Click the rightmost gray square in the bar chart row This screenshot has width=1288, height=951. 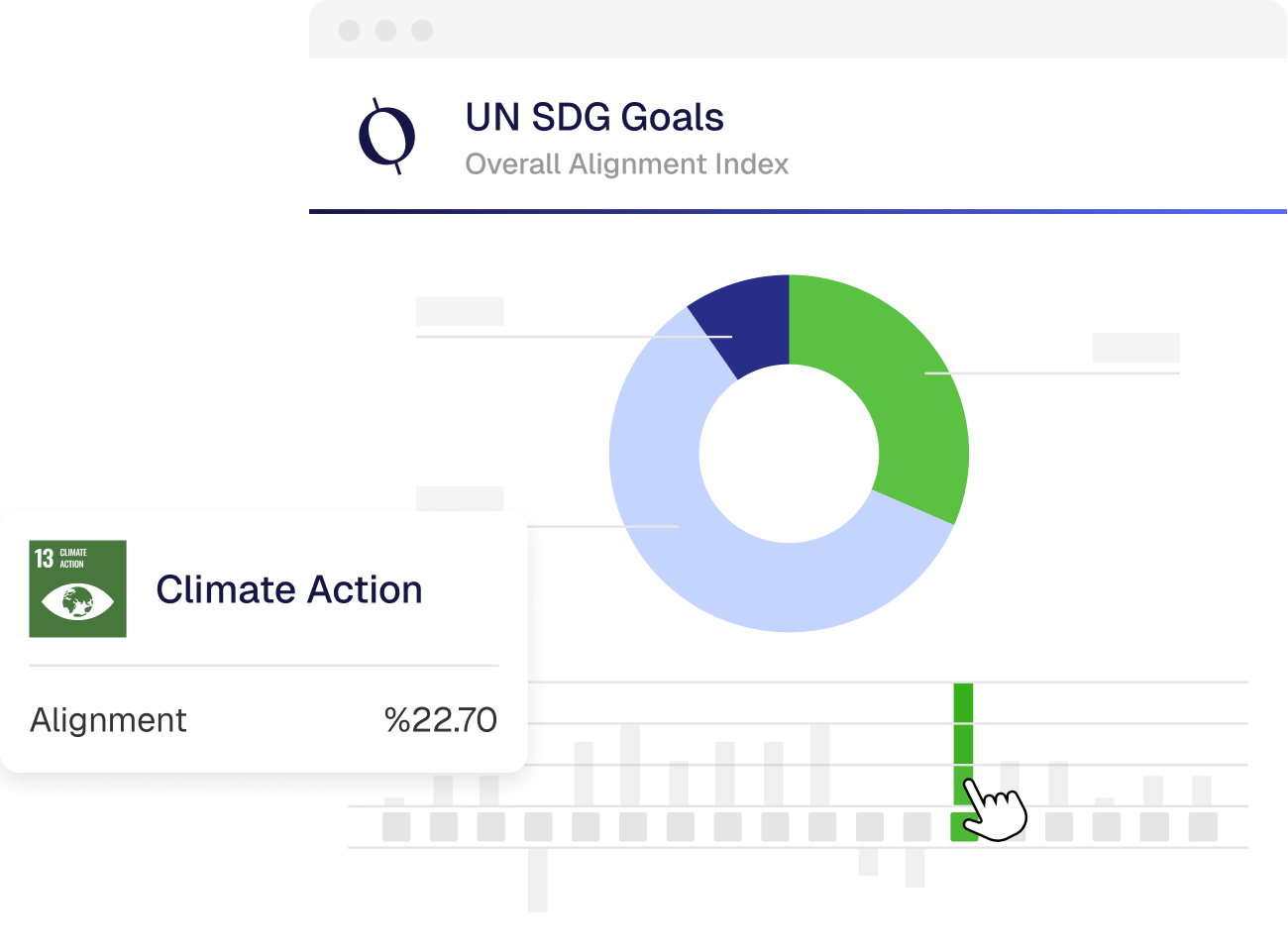click(x=1203, y=826)
